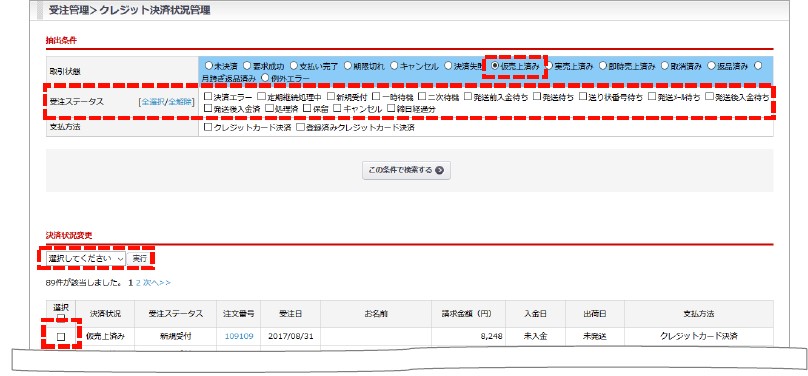Click the 新規受付 status cell in the table
This screenshot has height=376, width=808.
click(175, 336)
